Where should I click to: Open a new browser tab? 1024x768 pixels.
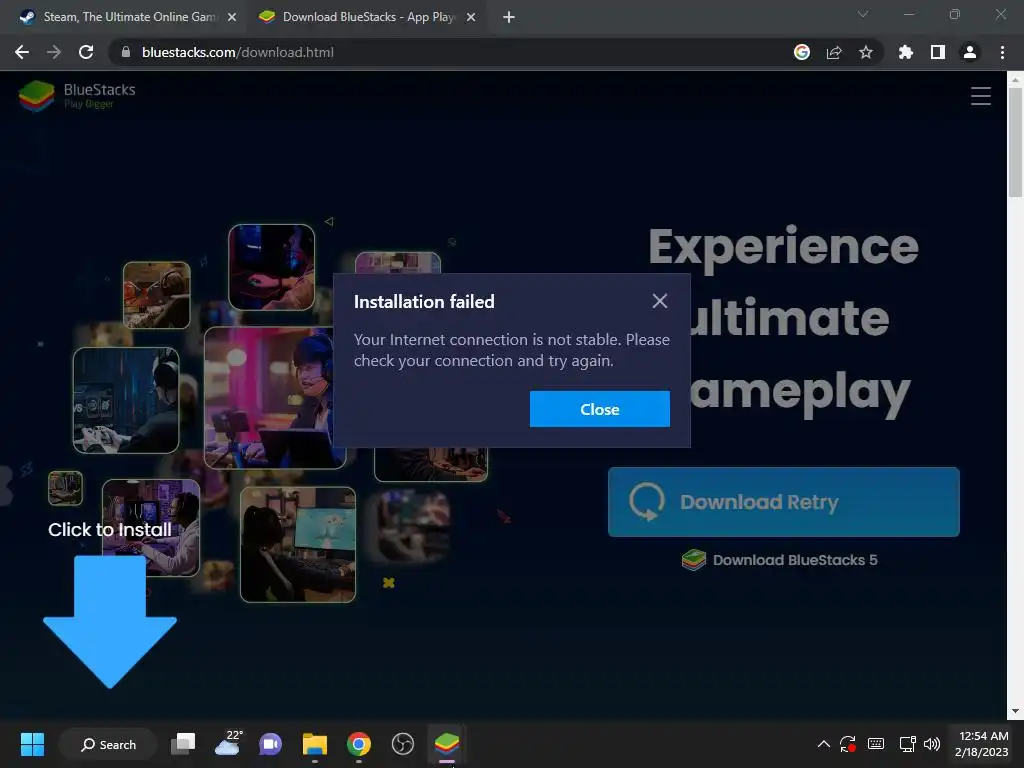point(509,18)
